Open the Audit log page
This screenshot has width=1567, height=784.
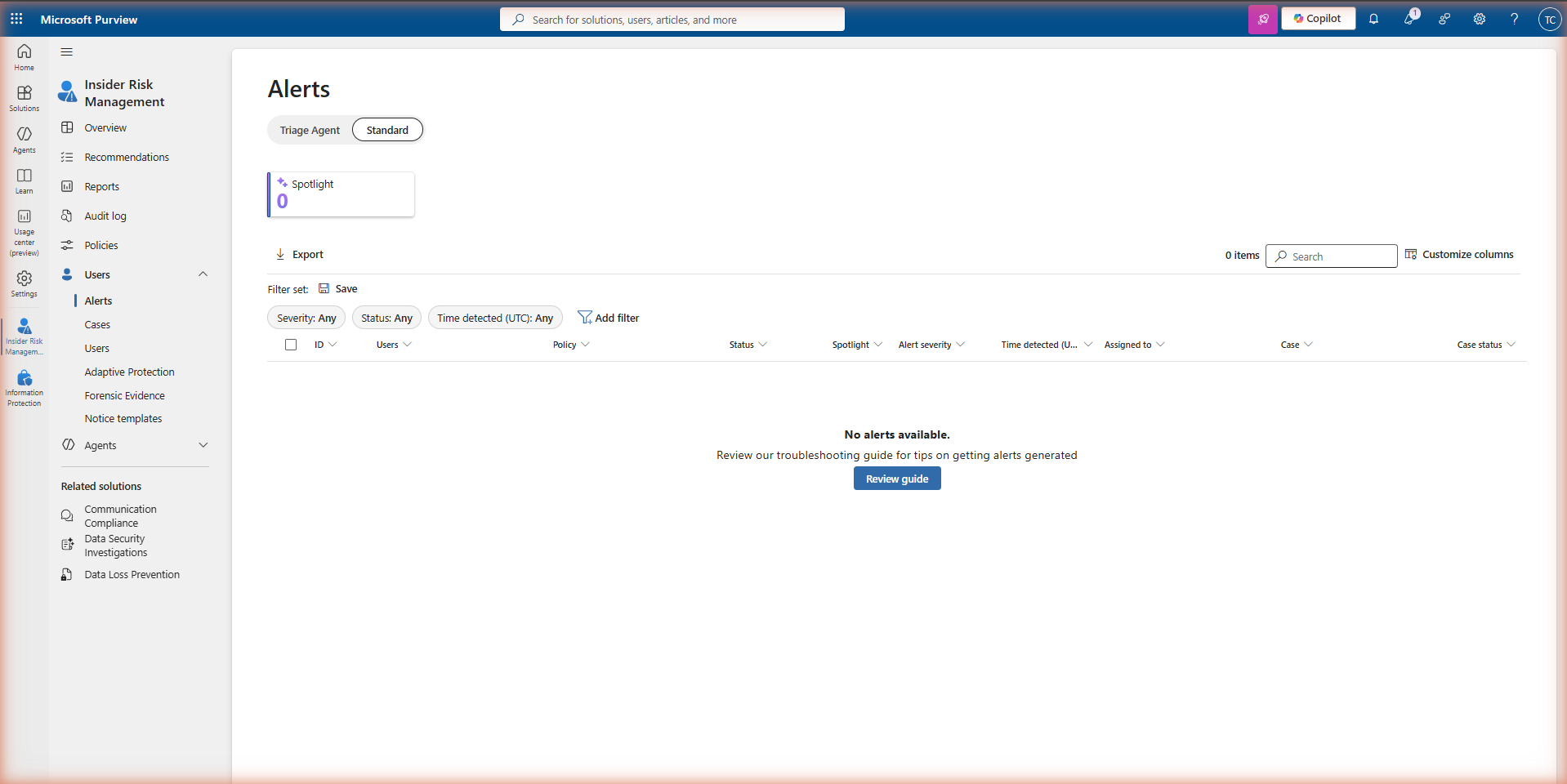[x=105, y=216]
